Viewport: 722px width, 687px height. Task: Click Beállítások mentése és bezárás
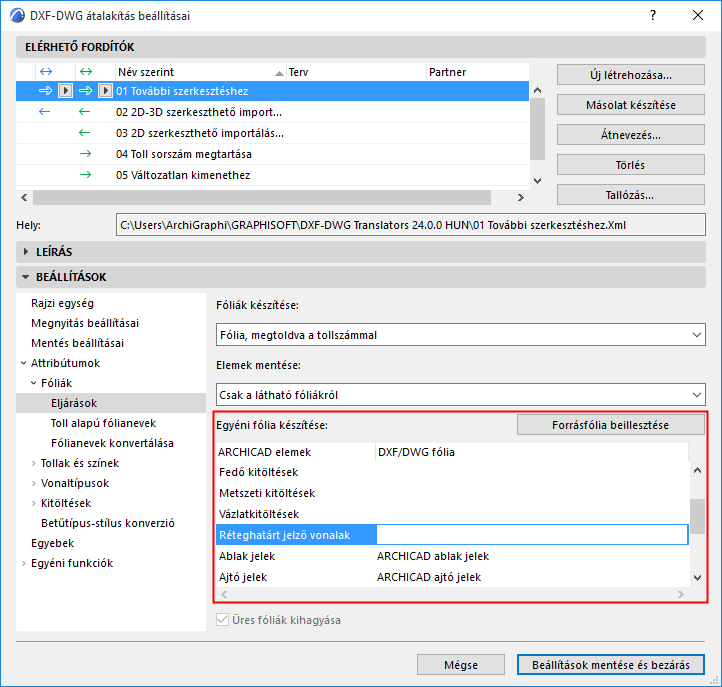(611, 664)
